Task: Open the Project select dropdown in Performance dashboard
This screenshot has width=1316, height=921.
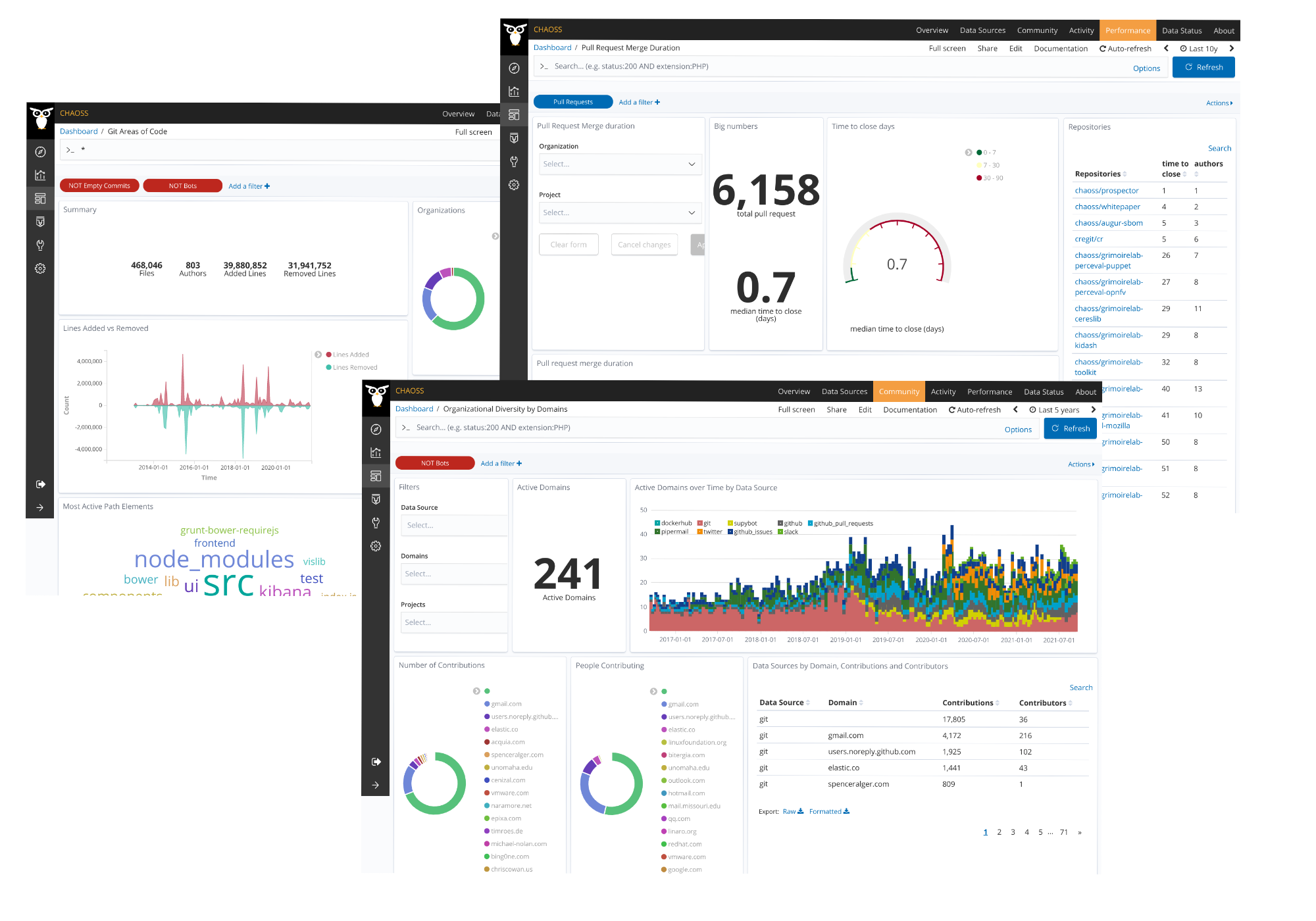Action: click(619, 212)
